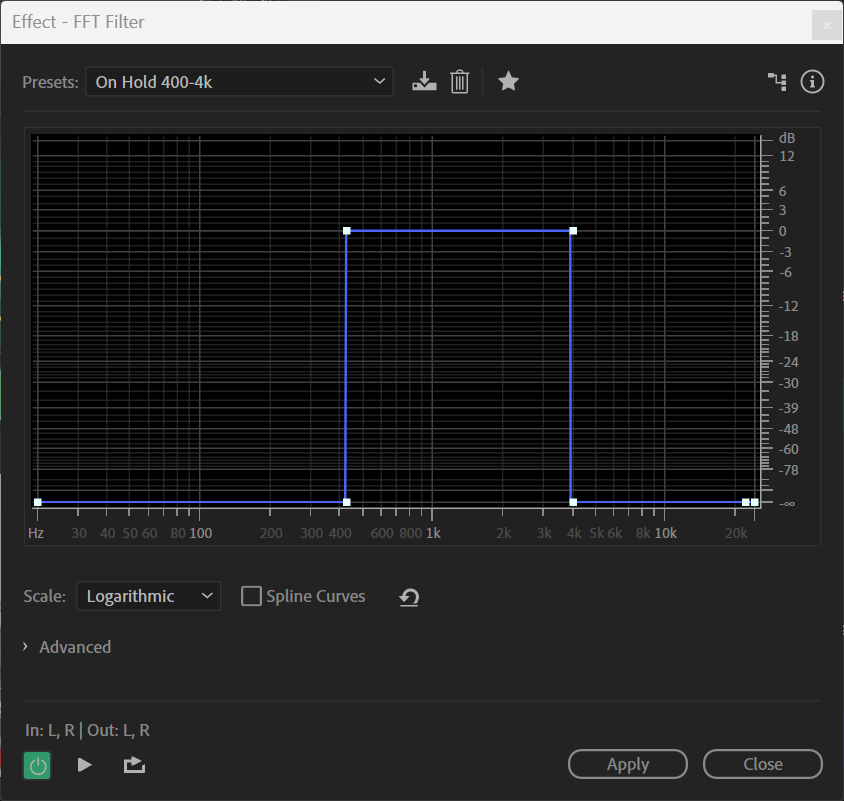Open the effect info icon
This screenshot has width=844, height=801.
(812, 82)
